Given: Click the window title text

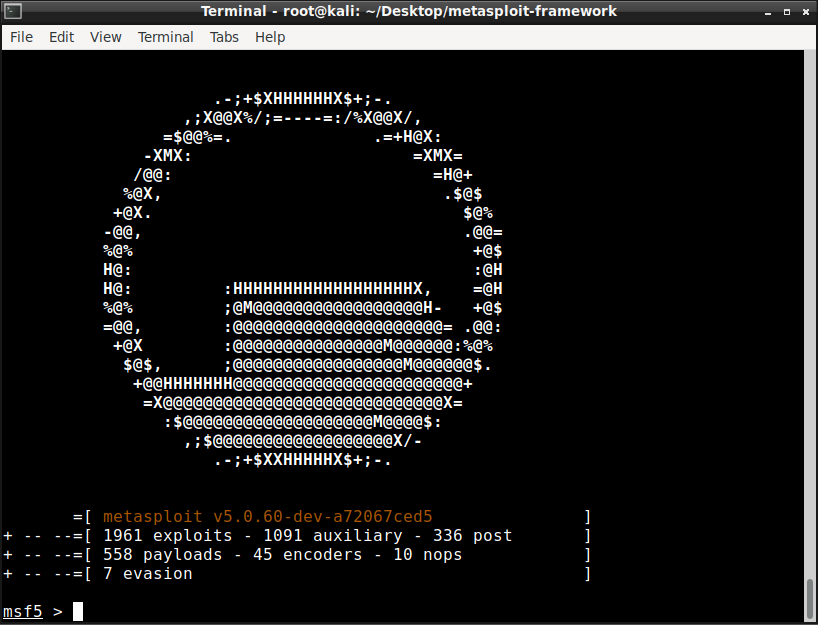Looking at the screenshot, I should 409,11.
